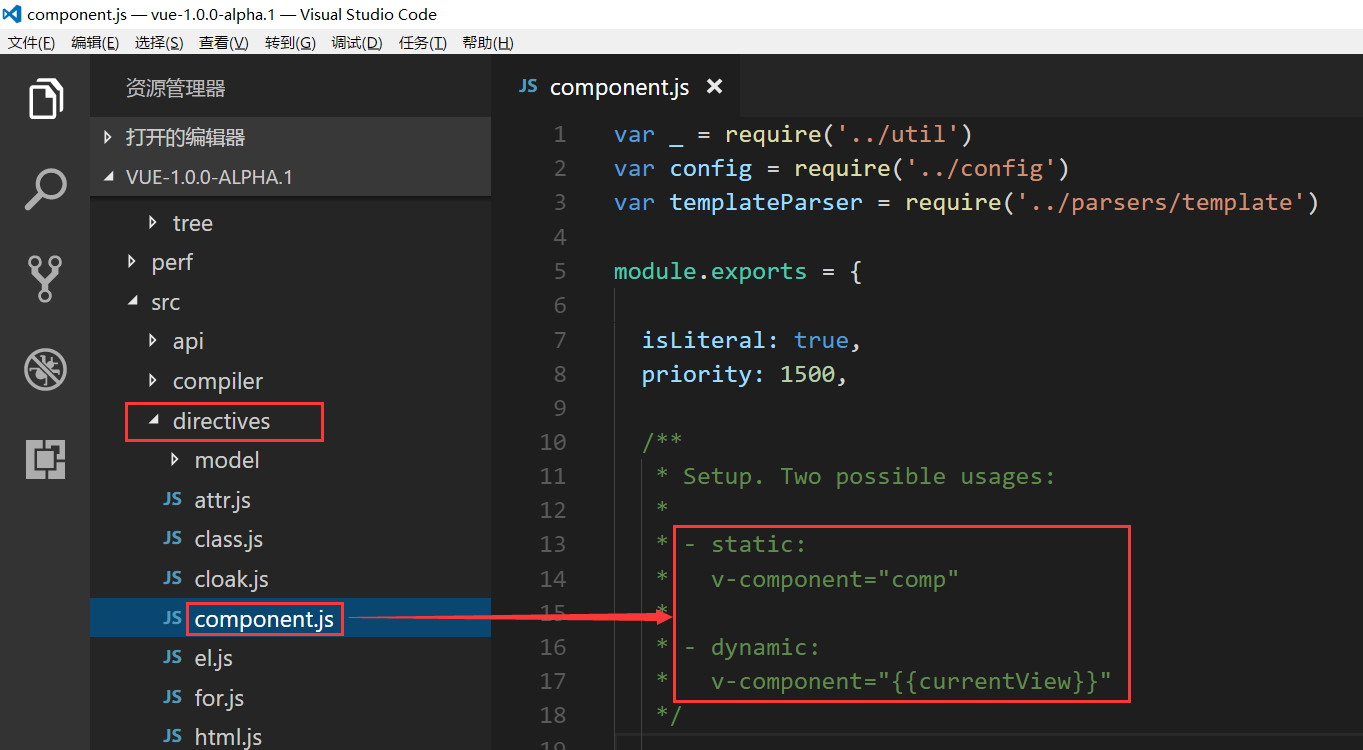Screen dimensions: 1363x750
Task: Open cloak.js from the file tree
Action: tap(290, 578)
